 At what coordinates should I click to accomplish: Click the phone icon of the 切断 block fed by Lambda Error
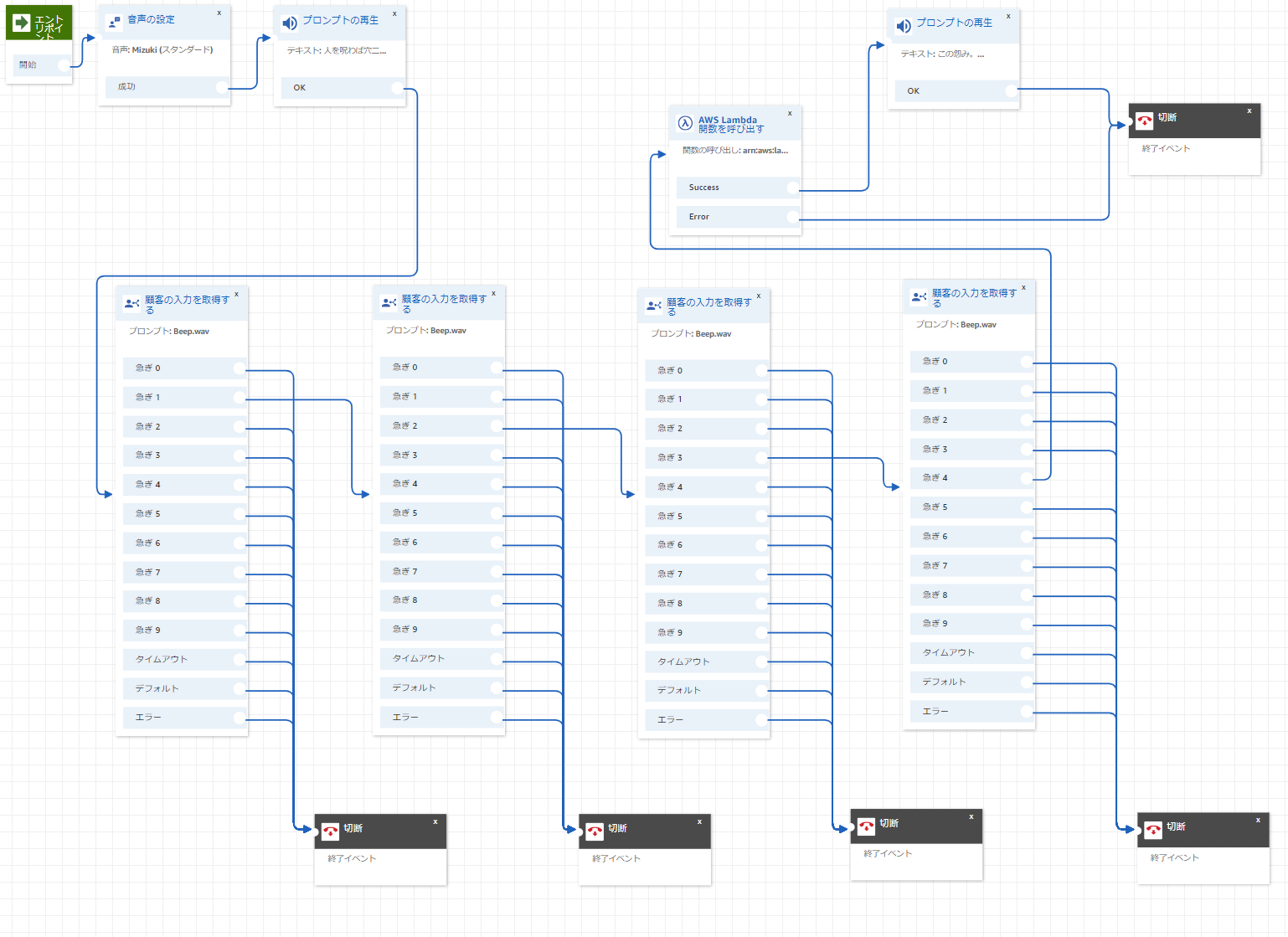coord(1145,121)
